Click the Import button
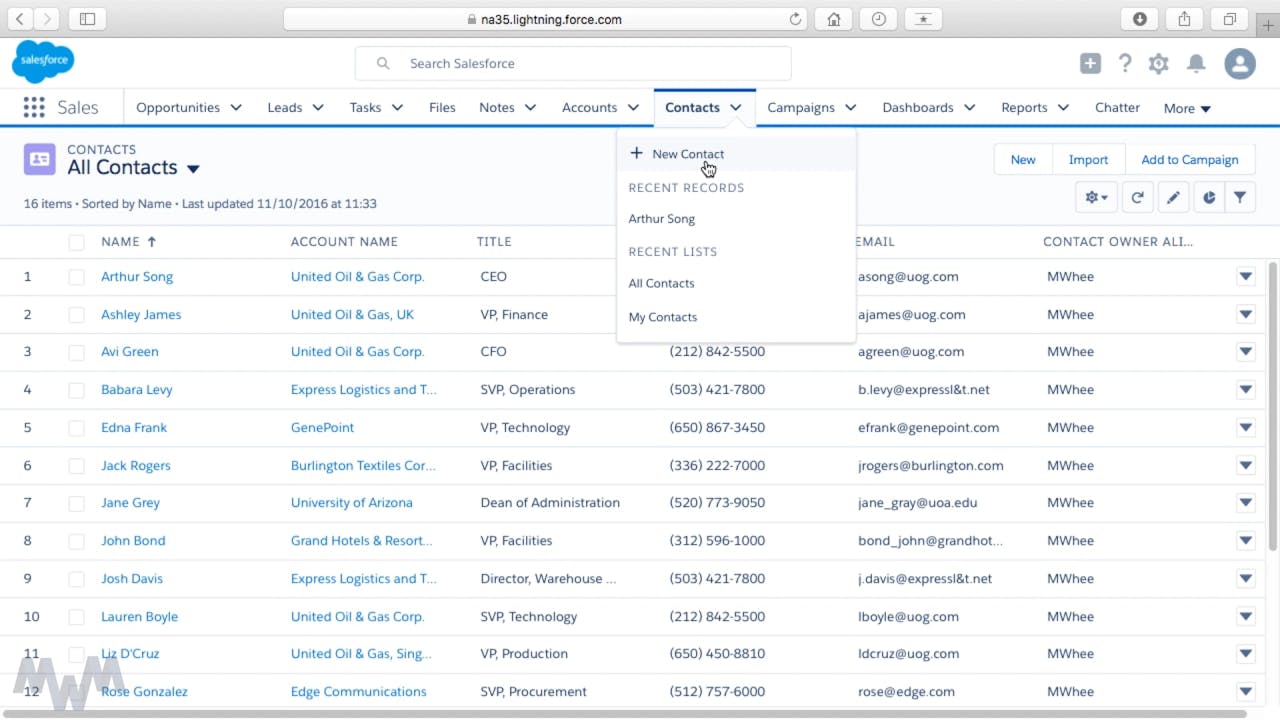This screenshot has width=1280, height=720. pyautogui.click(x=1088, y=160)
